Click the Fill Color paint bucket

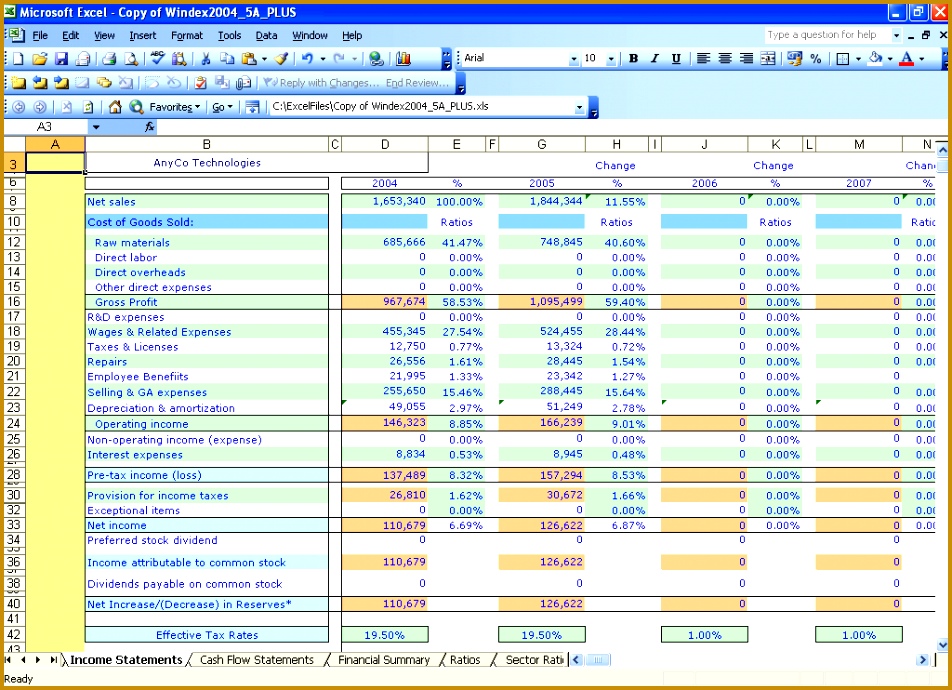pos(876,58)
